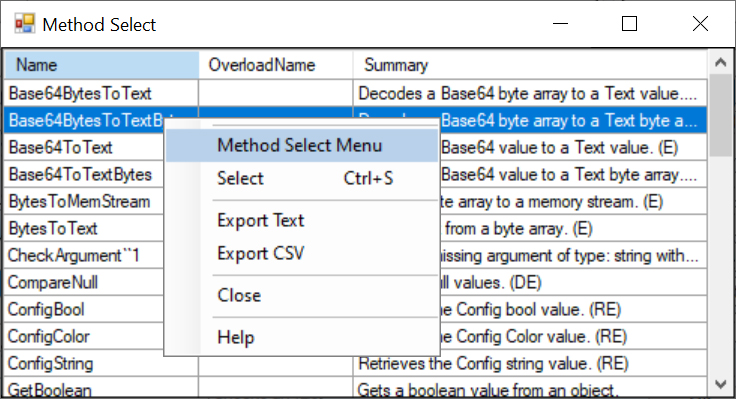Select the Base64ToTextBytes row name
Screen dimensions: 736x399
point(80,175)
